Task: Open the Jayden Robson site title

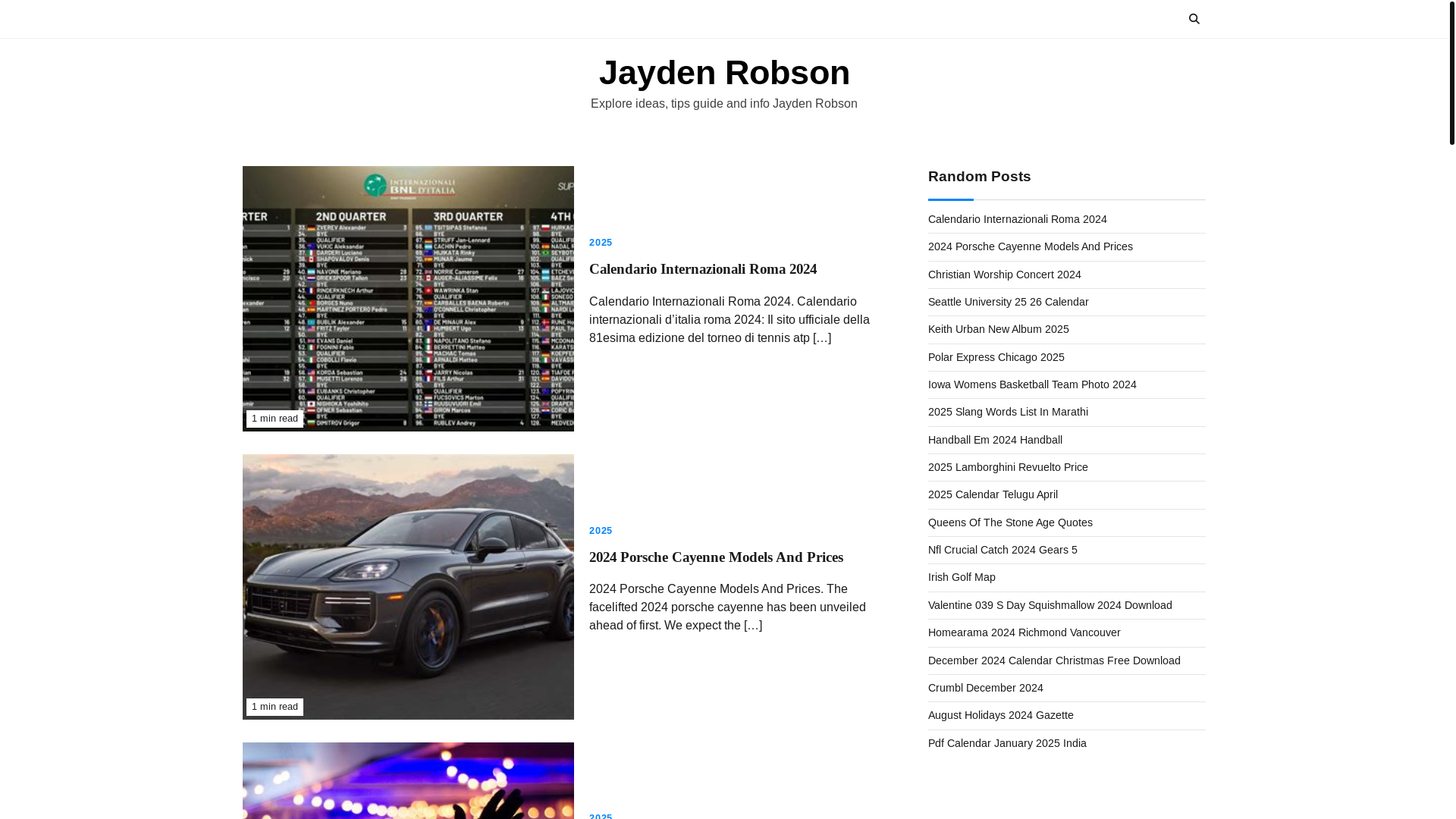Action: (x=724, y=73)
